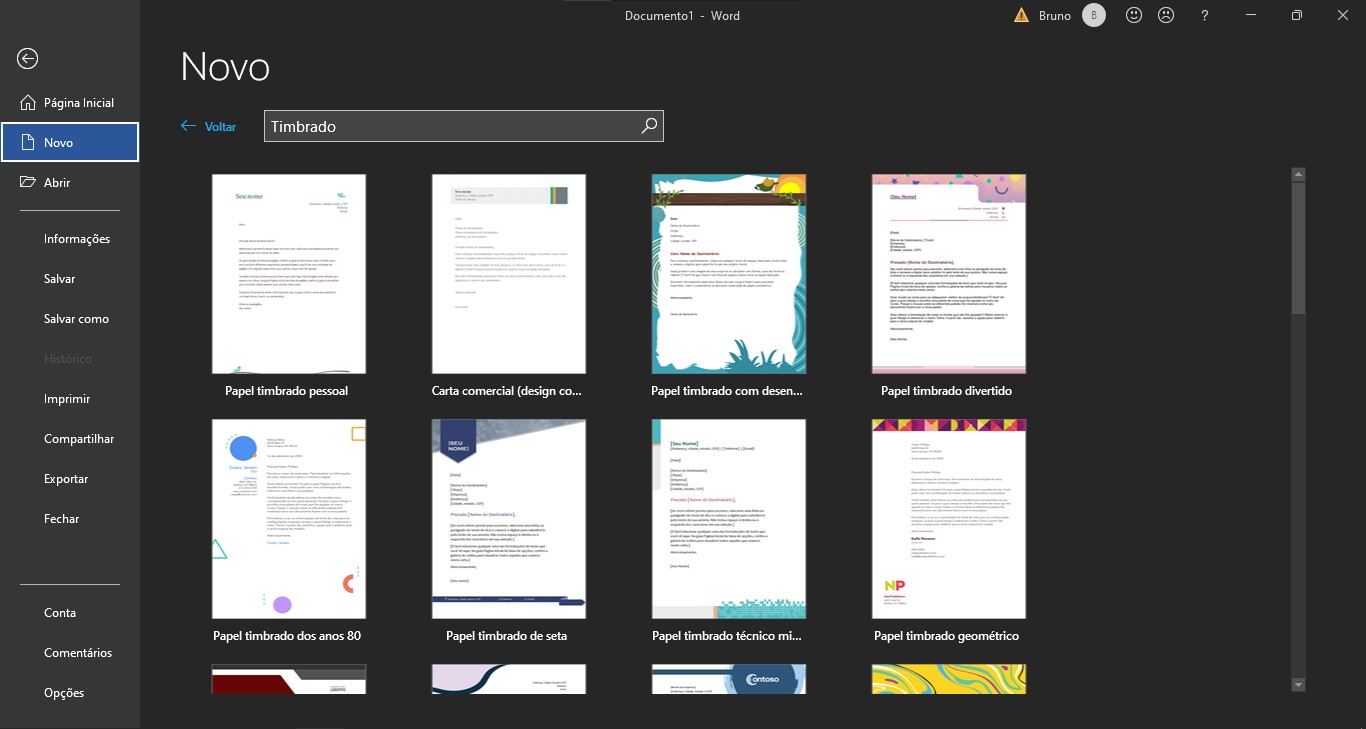
Task: Click the Voltar link
Action: 208,126
